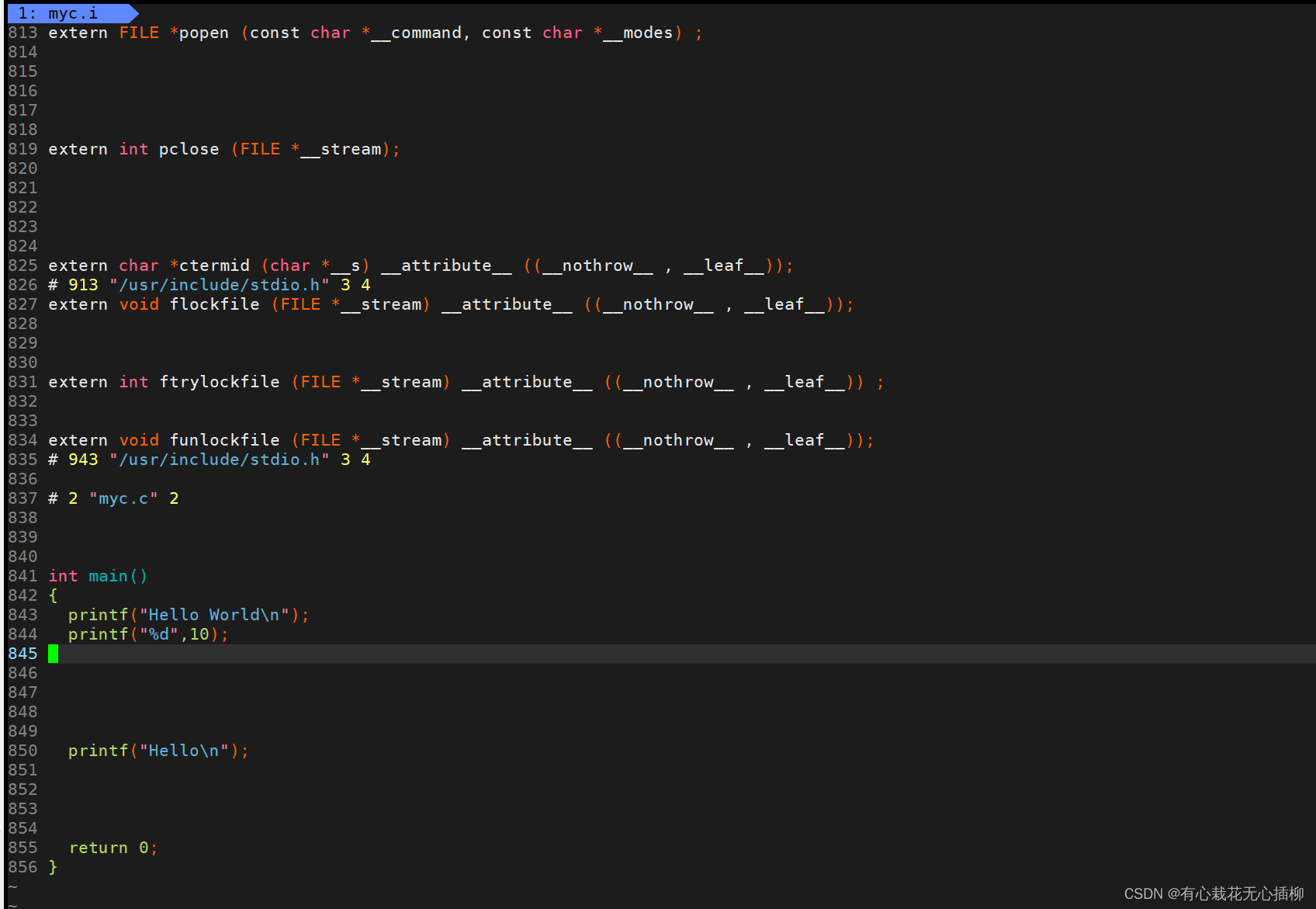
Task: Click the __s parameter of ctermid
Action: pos(345,265)
